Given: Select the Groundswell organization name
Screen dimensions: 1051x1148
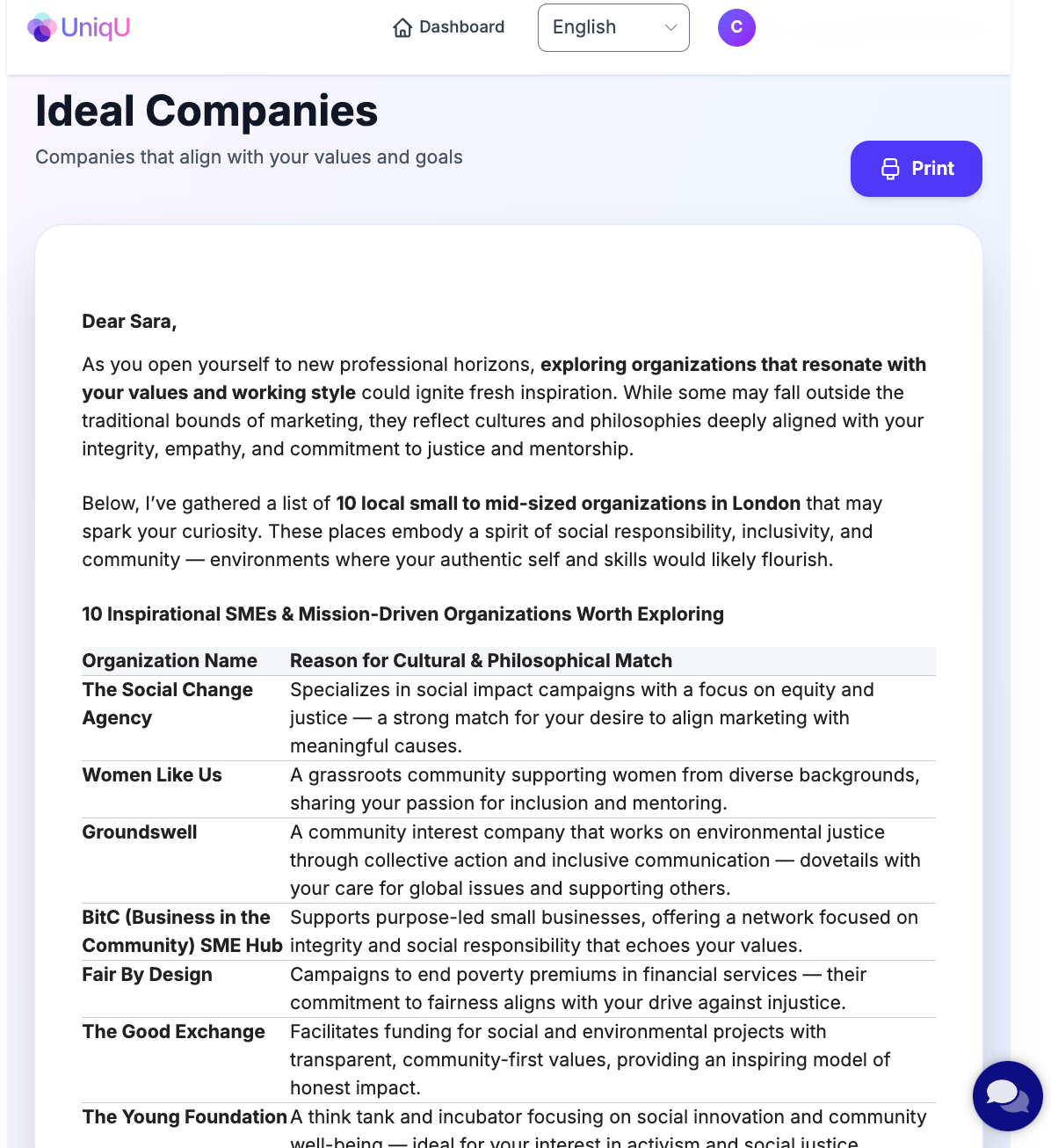Looking at the screenshot, I should (140, 832).
